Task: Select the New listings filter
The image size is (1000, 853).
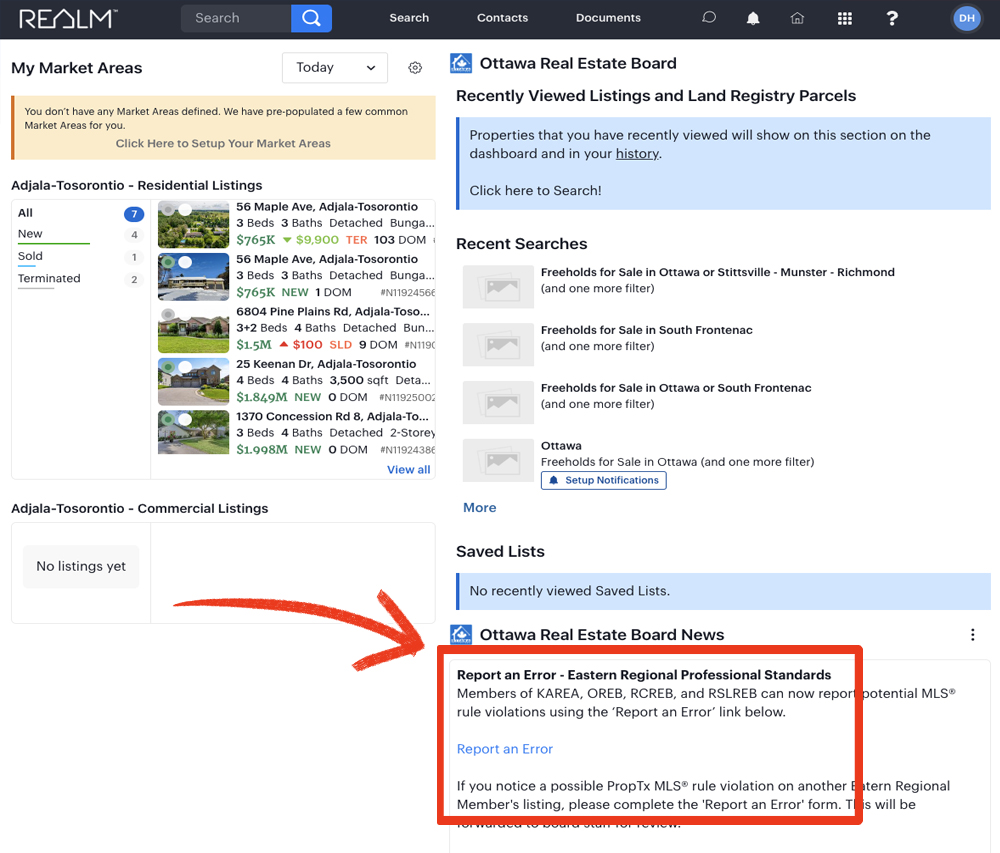Action: (31, 234)
